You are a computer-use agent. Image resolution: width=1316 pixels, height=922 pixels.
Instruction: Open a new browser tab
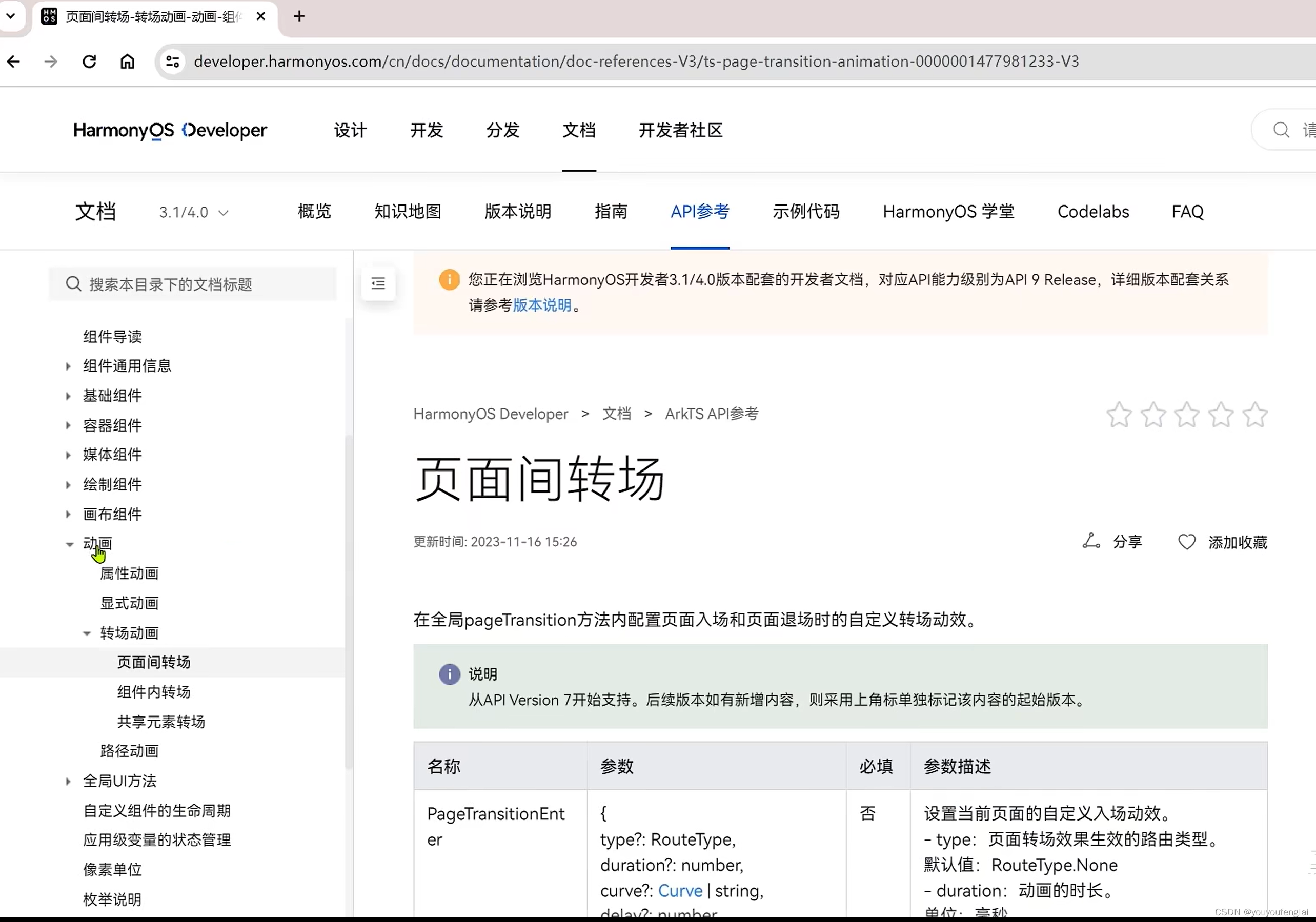298,16
